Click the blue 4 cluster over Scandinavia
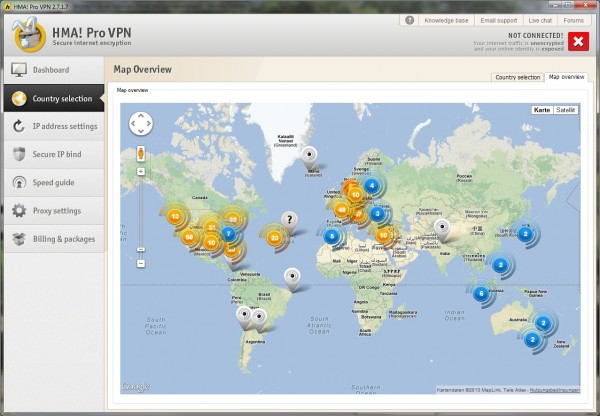The width and height of the screenshot is (600, 416). pos(372,186)
